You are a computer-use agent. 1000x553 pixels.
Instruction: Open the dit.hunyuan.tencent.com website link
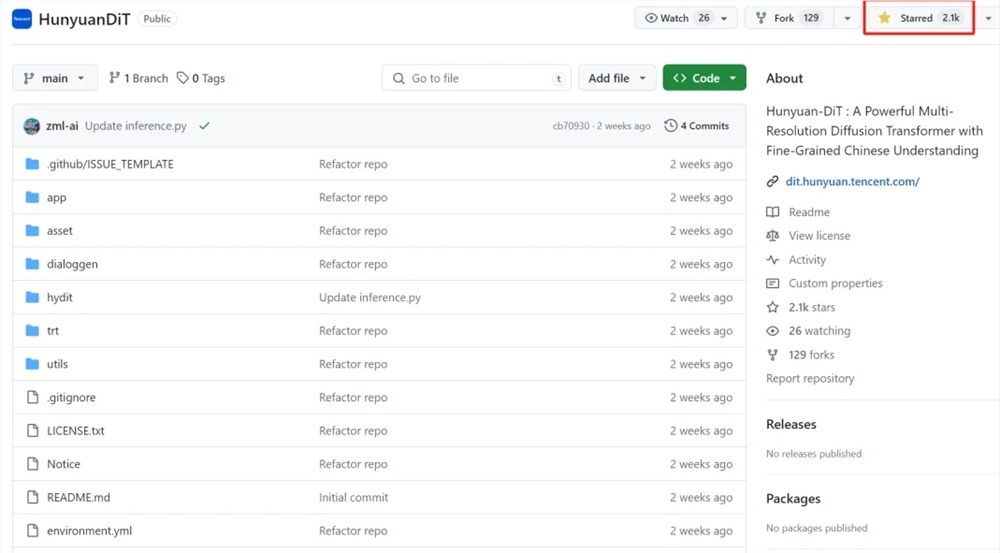[852, 181]
